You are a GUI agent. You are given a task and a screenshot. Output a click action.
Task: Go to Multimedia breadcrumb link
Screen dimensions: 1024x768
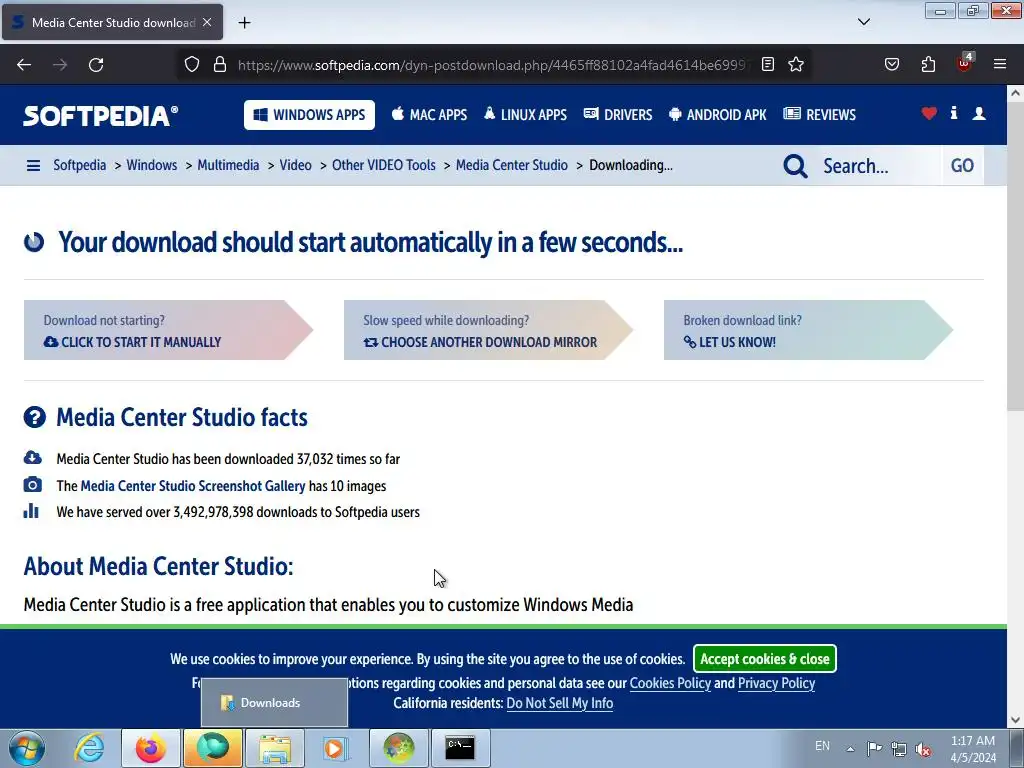point(228,165)
